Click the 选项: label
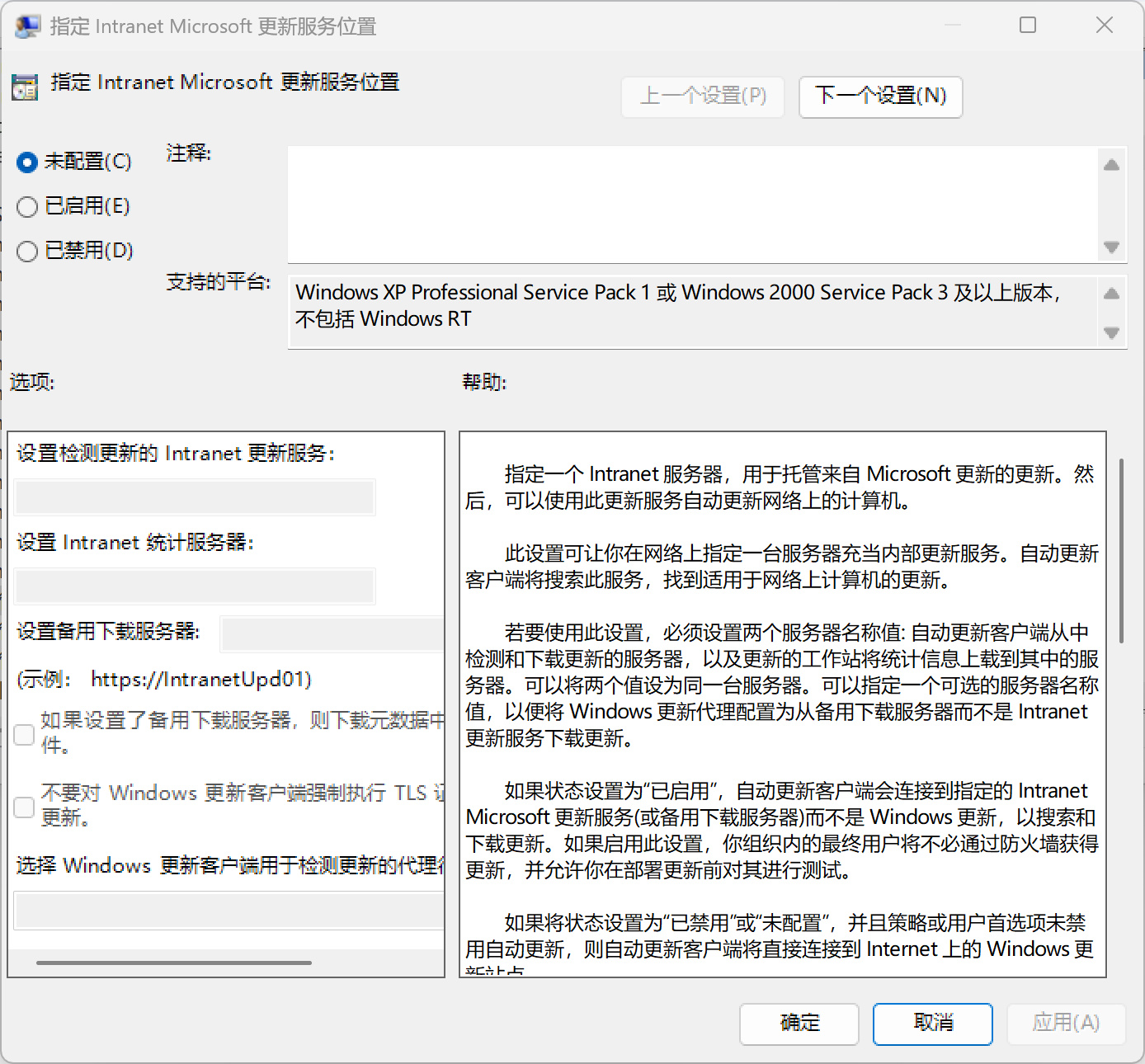1145x1064 pixels. [32, 382]
